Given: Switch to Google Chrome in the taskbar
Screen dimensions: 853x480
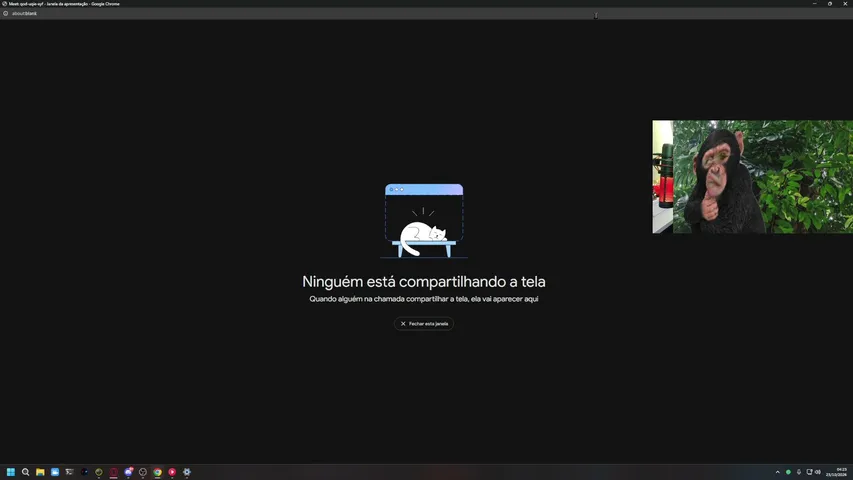Looking at the screenshot, I should click(x=157, y=472).
